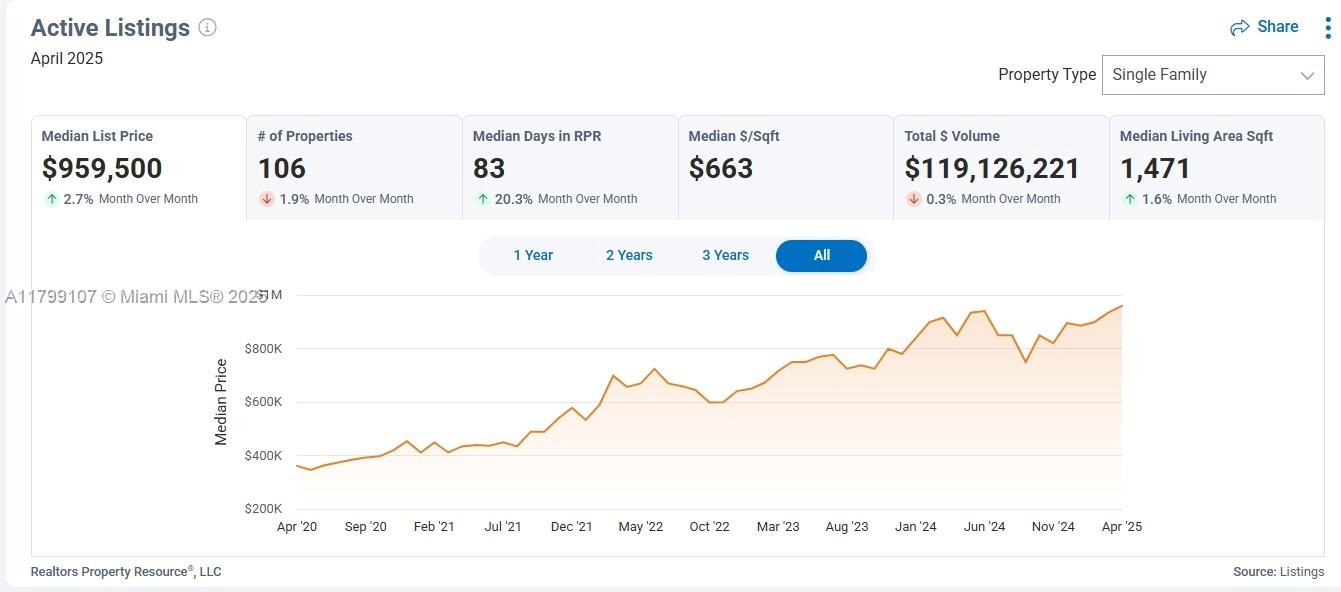Click the Share link text
This screenshot has width=1341, height=592.
pos(1278,27)
